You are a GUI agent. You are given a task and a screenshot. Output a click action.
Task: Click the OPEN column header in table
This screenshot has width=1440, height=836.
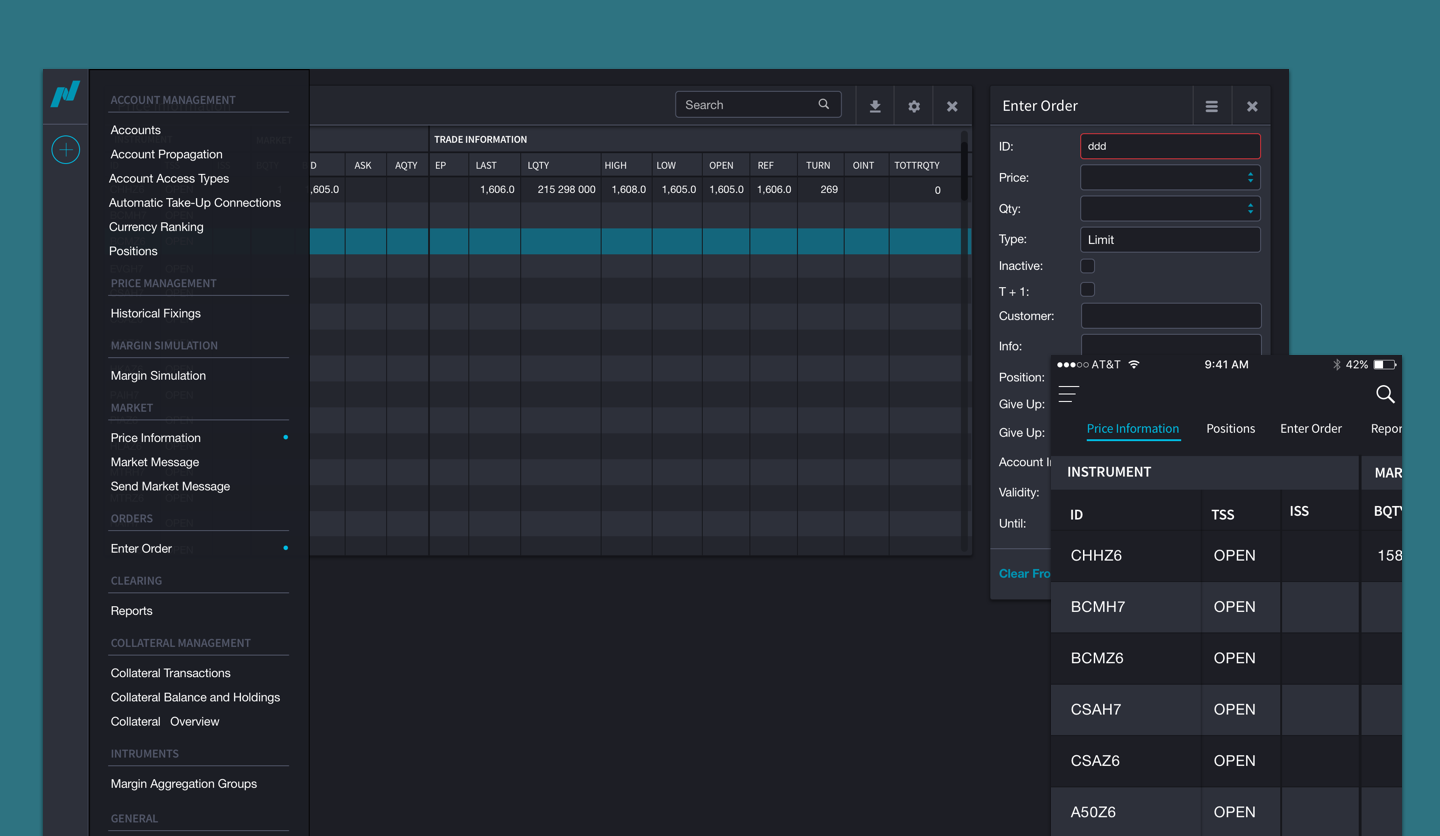pyautogui.click(x=721, y=165)
